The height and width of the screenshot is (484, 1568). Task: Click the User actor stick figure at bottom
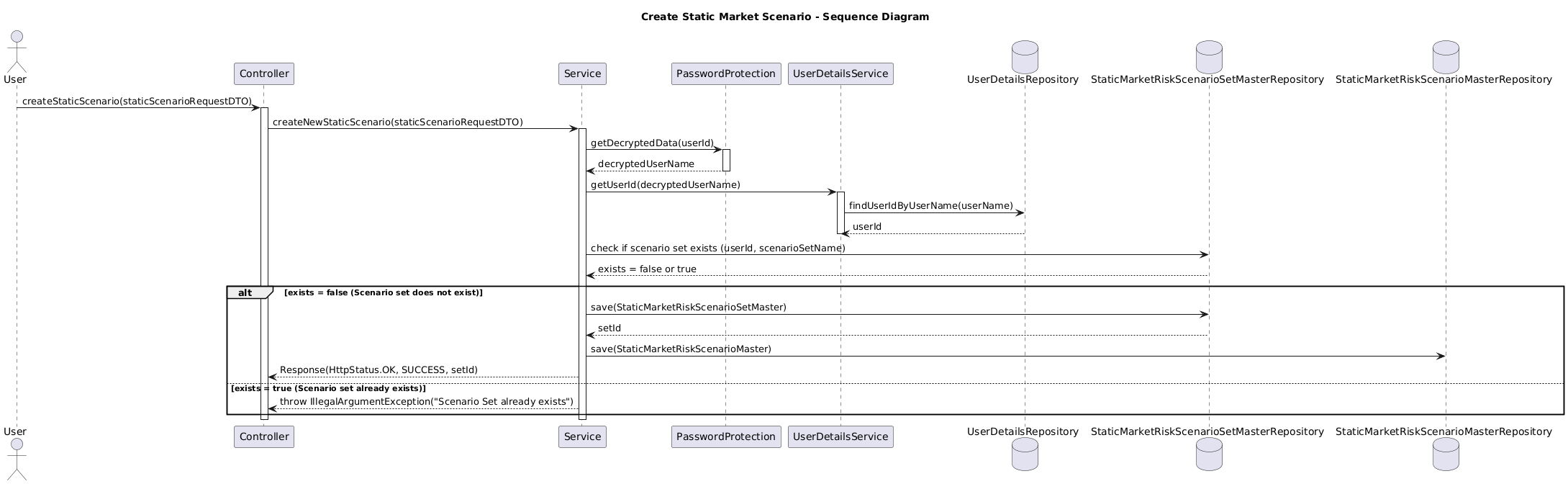pyautogui.click(x=16, y=457)
